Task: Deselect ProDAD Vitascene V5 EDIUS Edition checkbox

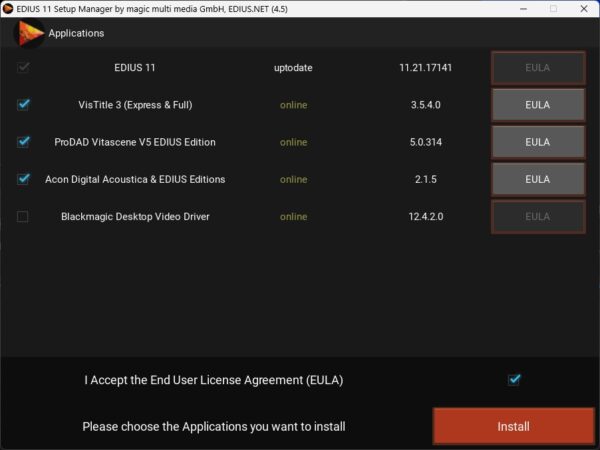Action: pos(23,142)
